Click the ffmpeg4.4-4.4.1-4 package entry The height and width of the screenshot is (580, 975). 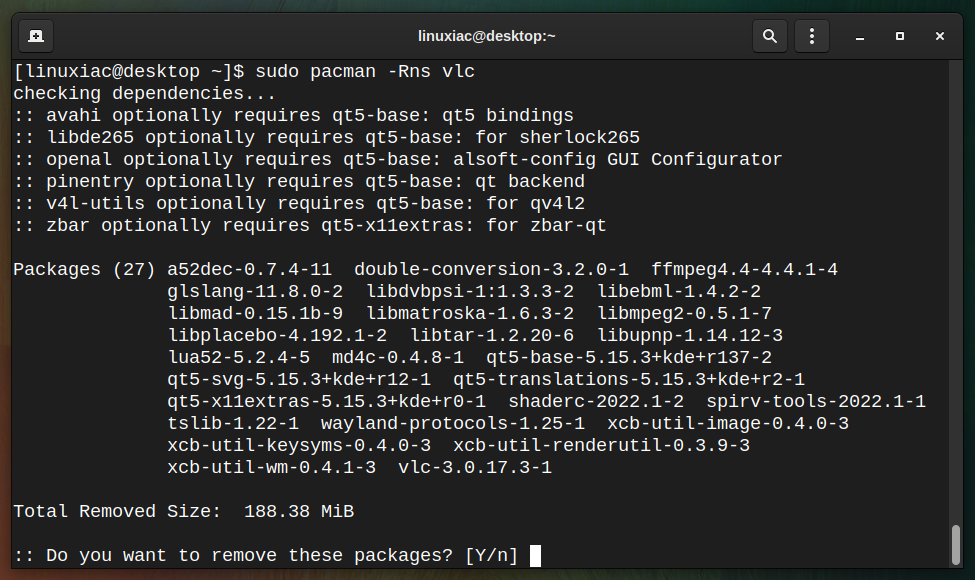point(744,270)
